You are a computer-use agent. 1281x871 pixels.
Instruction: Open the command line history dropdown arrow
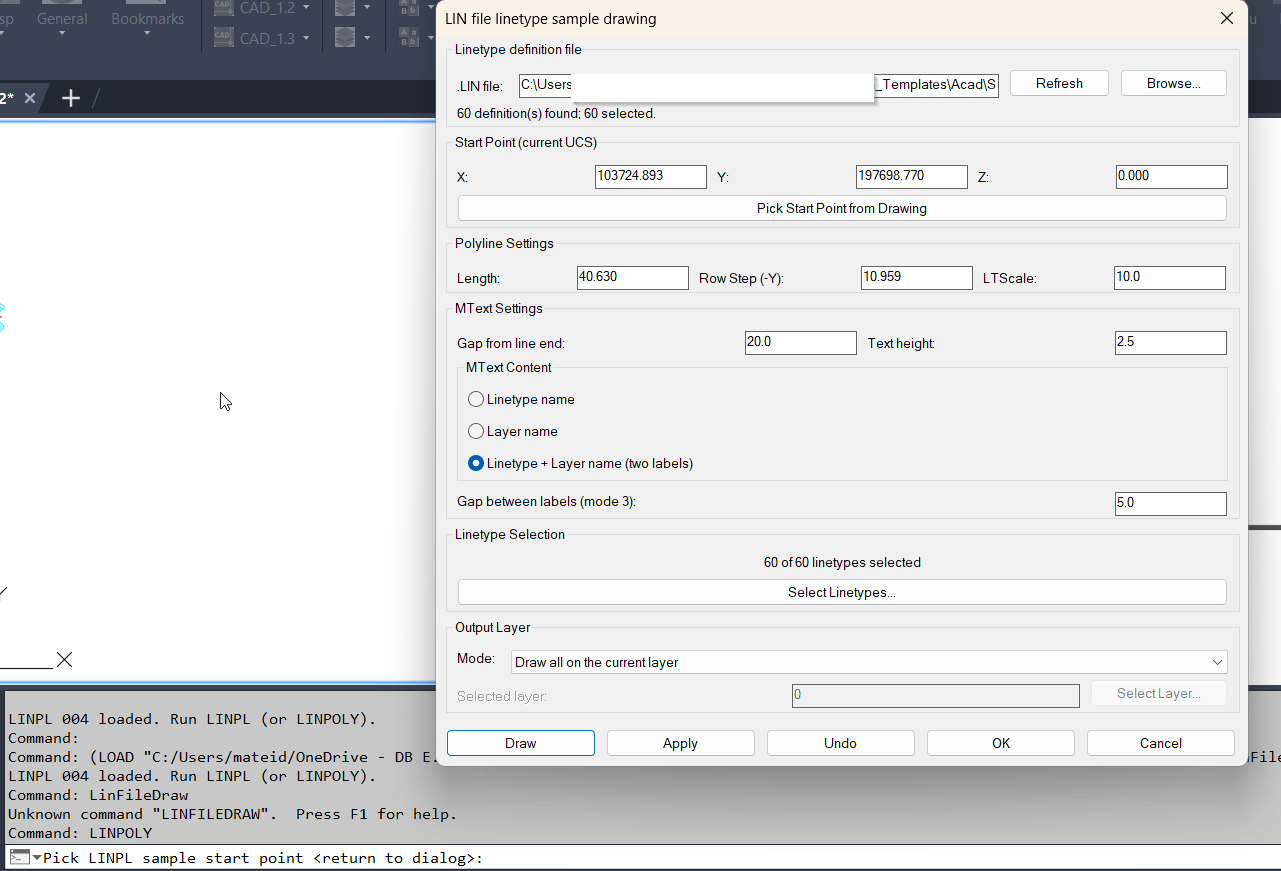click(x=37, y=858)
